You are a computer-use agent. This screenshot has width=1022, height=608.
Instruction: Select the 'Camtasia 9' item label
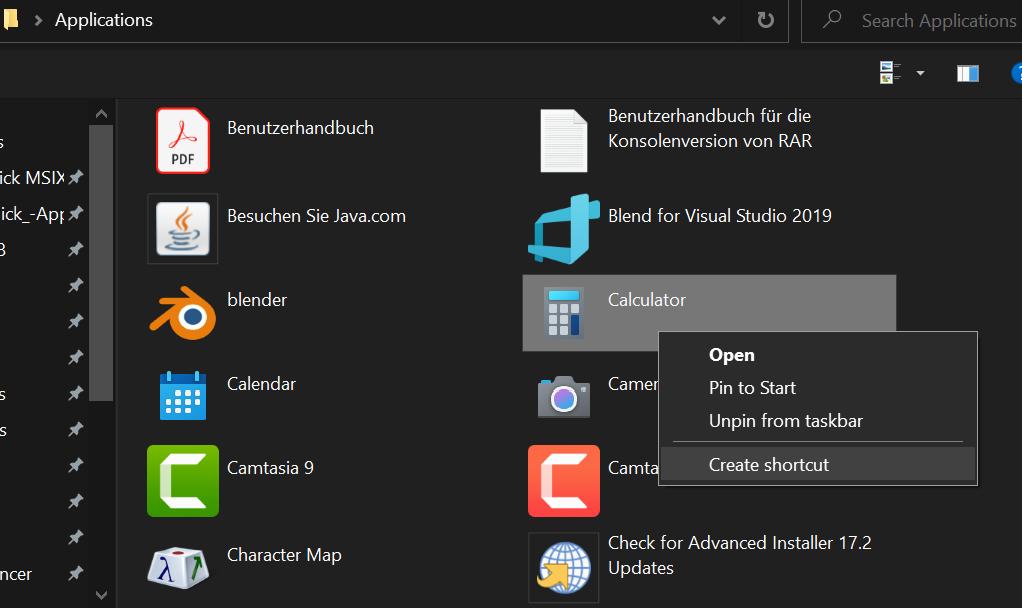(x=270, y=468)
